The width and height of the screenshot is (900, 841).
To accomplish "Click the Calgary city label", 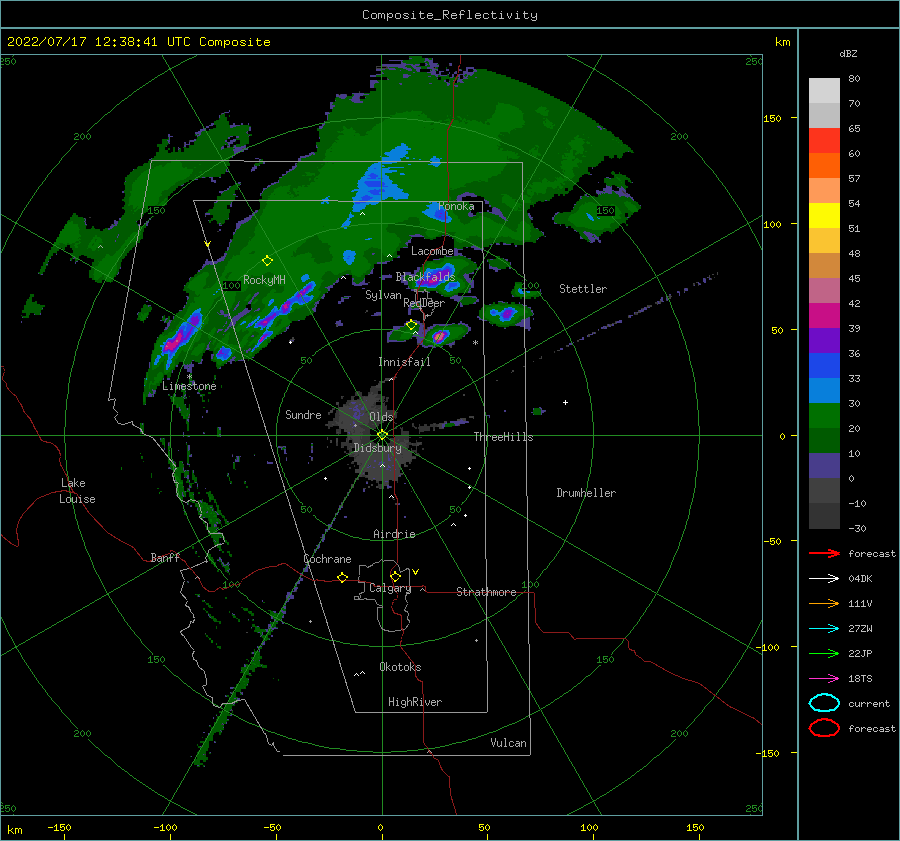I will tap(390, 588).
